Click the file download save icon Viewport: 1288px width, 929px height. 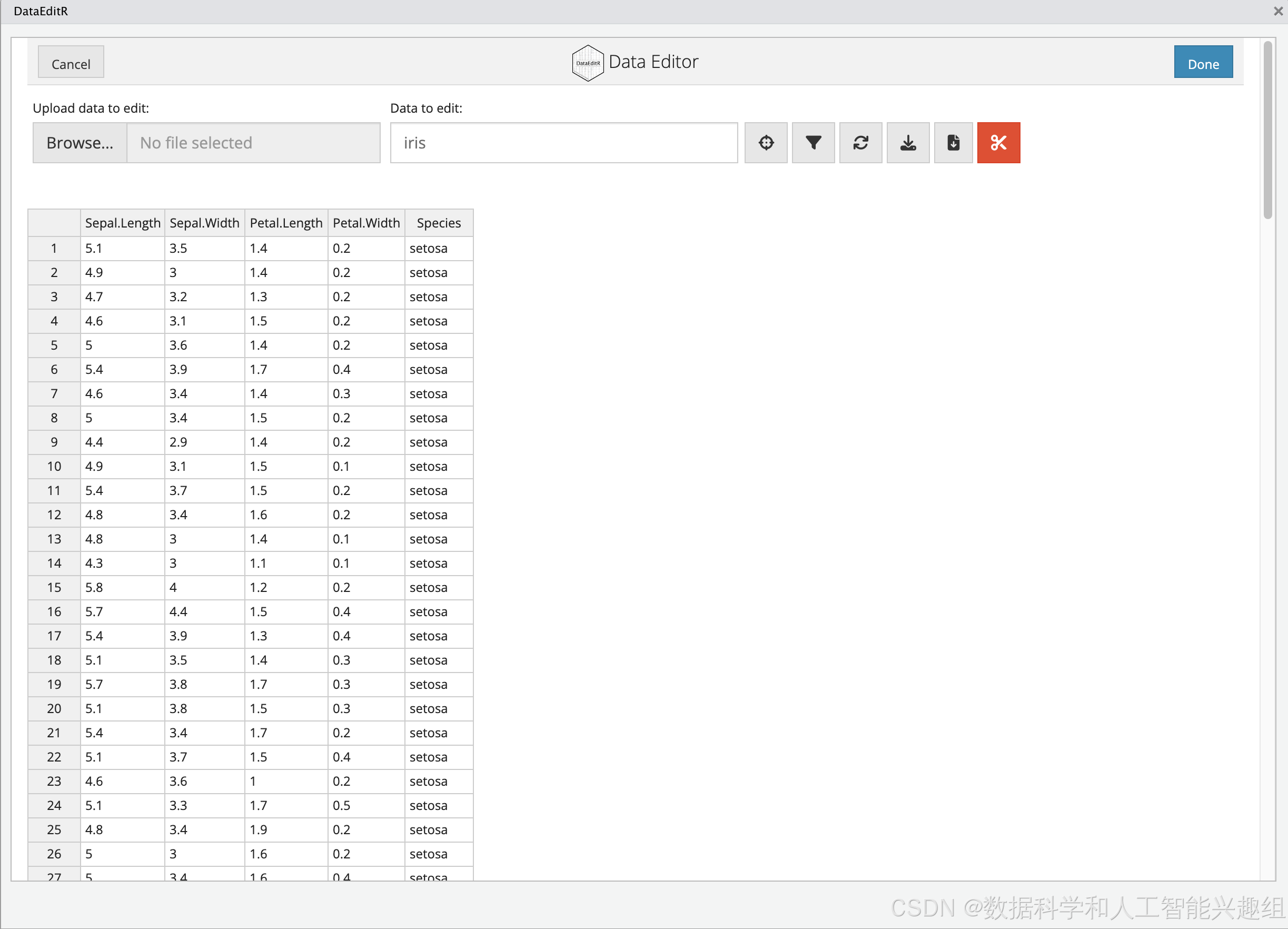click(953, 143)
